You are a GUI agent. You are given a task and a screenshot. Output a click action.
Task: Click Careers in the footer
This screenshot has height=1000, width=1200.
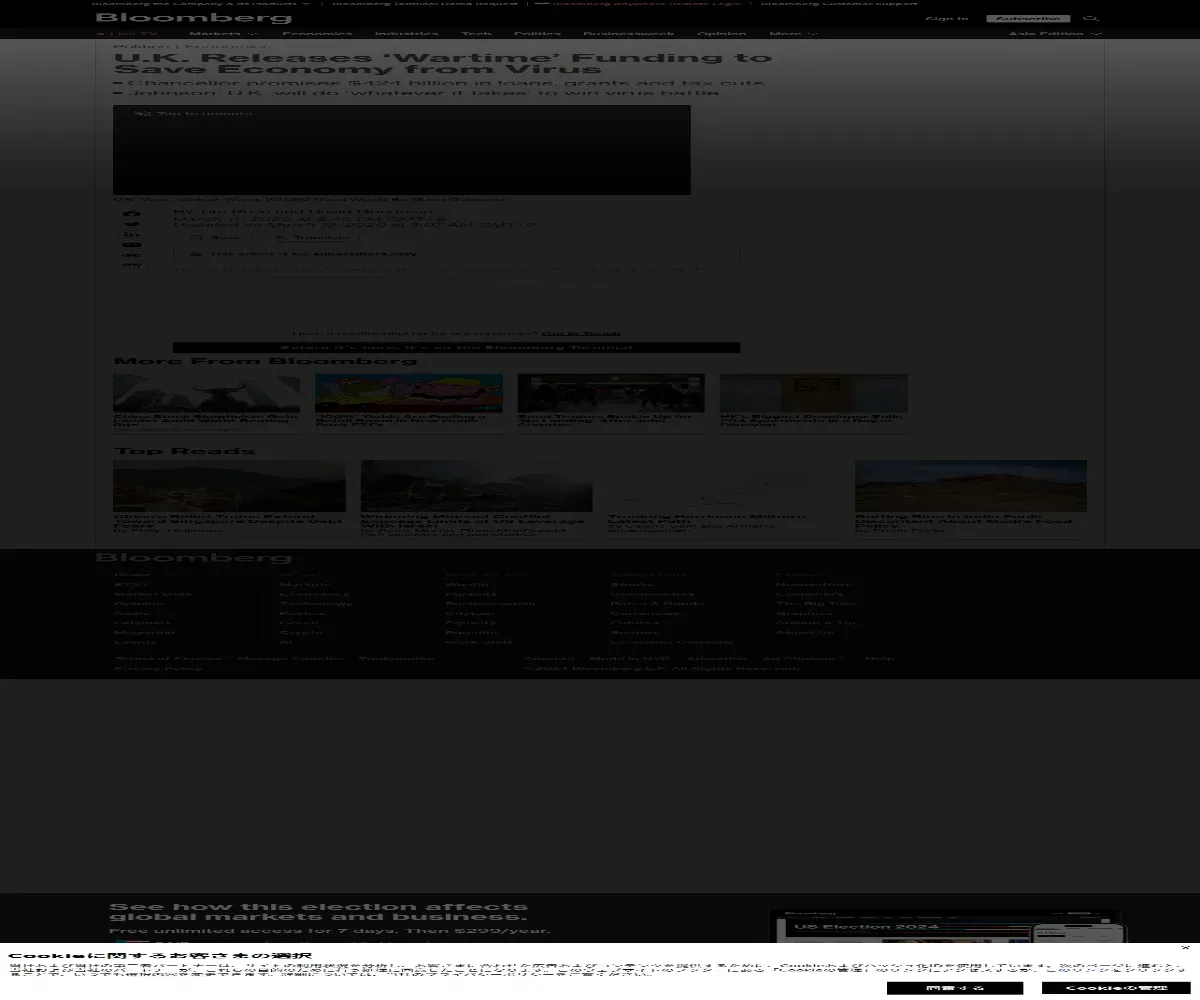click(x=549, y=659)
